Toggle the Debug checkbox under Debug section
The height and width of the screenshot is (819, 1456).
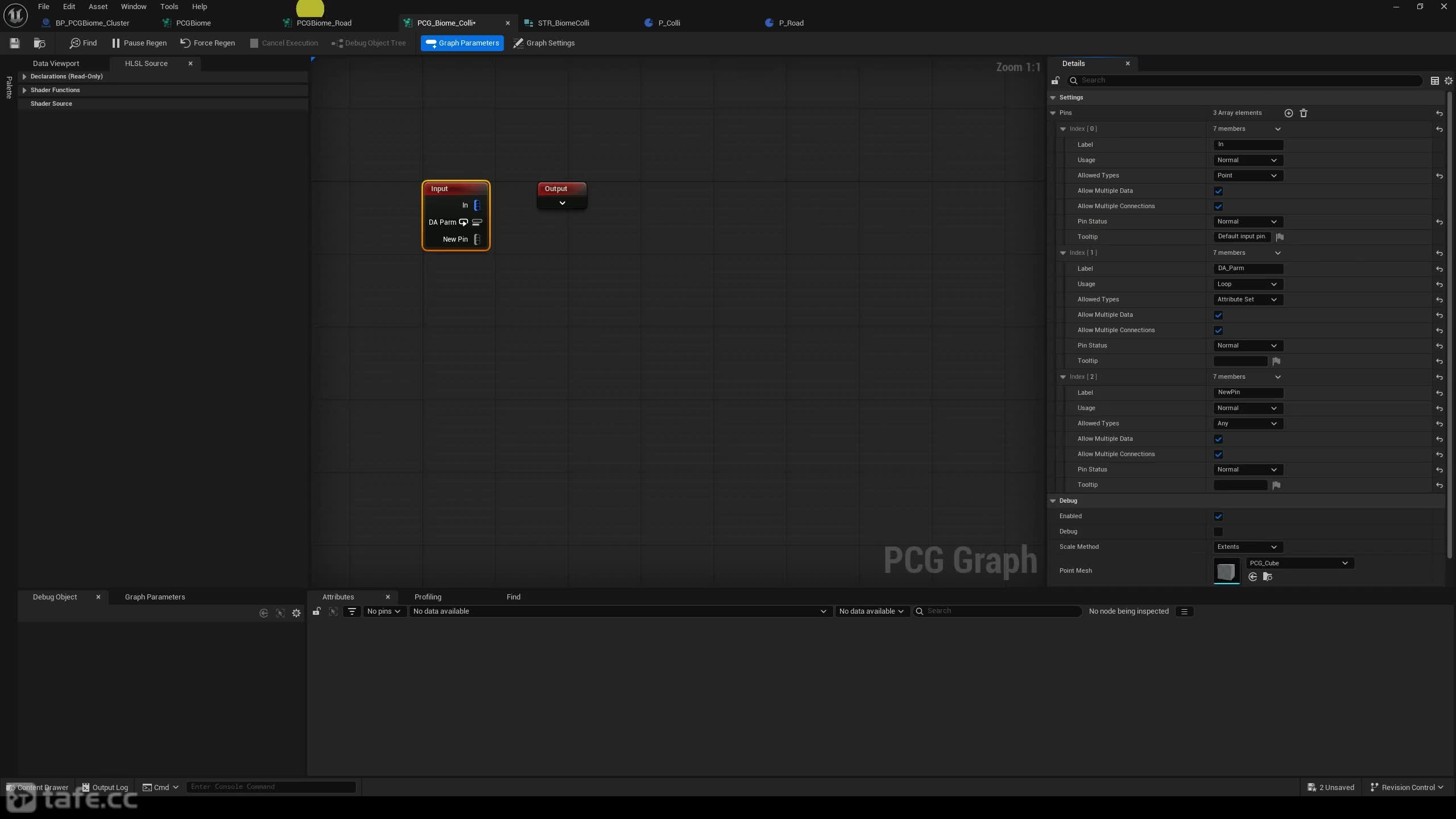tap(1218, 532)
